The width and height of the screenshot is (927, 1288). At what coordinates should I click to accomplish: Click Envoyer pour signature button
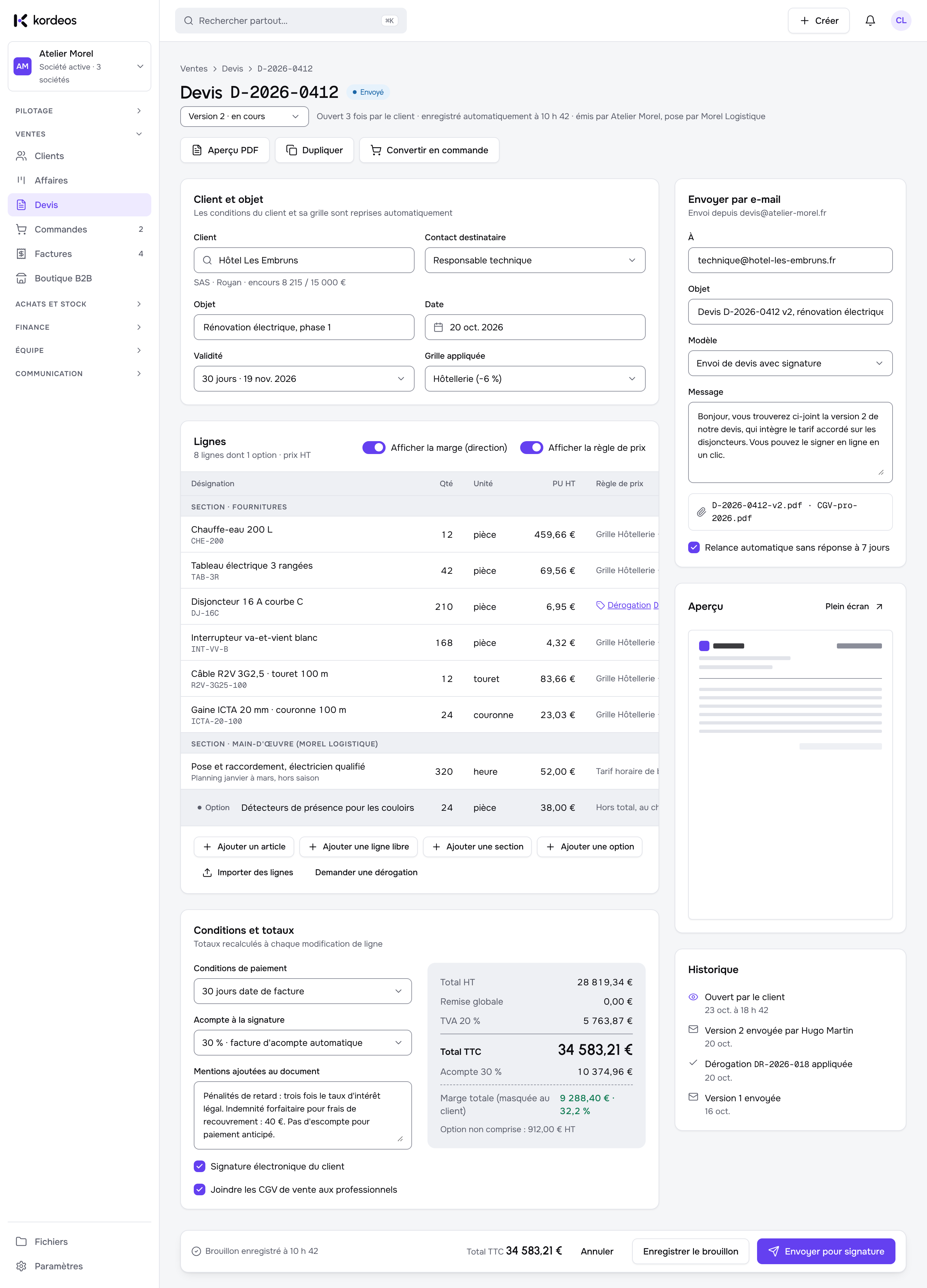coord(825,1251)
